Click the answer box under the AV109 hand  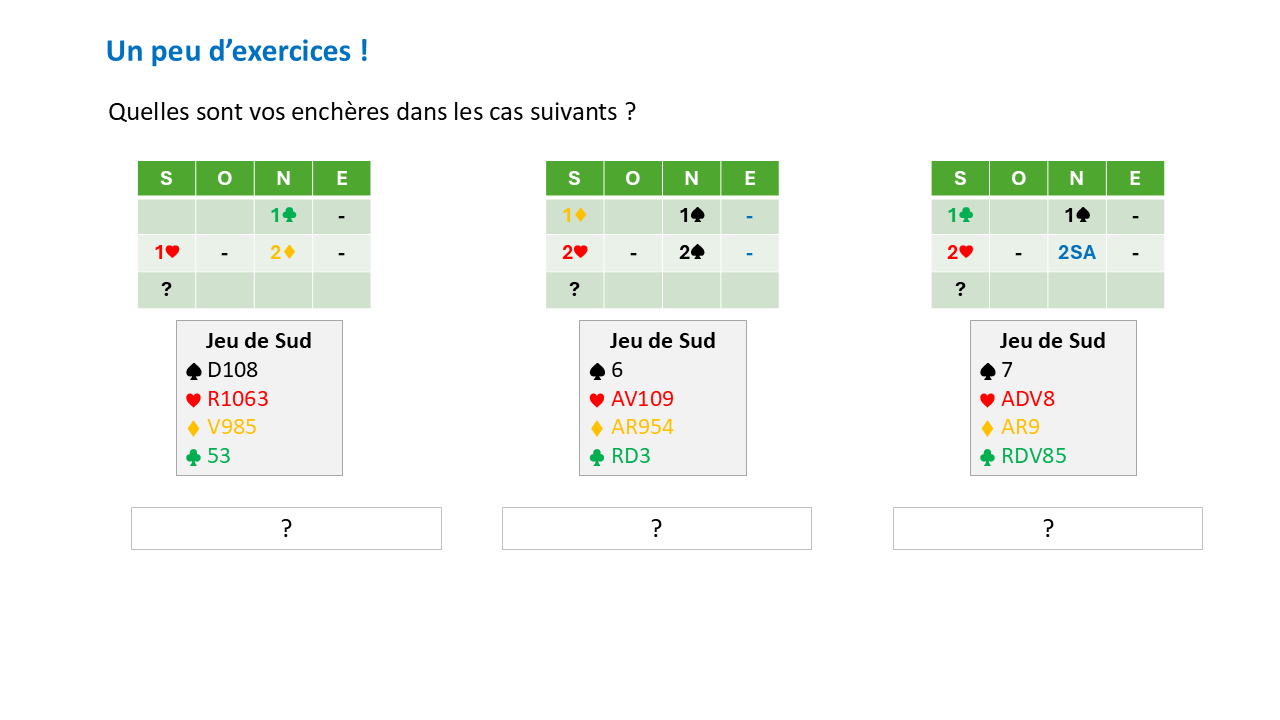coord(656,528)
